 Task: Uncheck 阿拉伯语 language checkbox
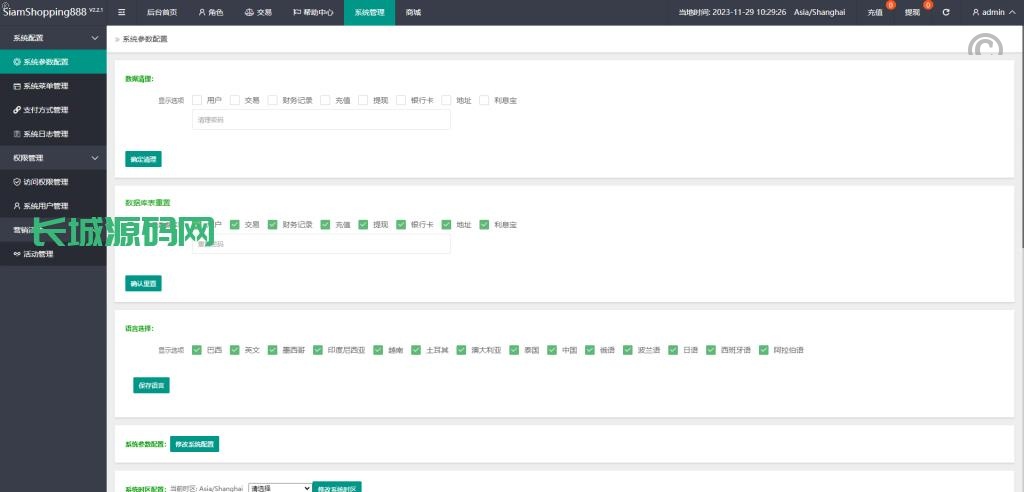pos(738,350)
